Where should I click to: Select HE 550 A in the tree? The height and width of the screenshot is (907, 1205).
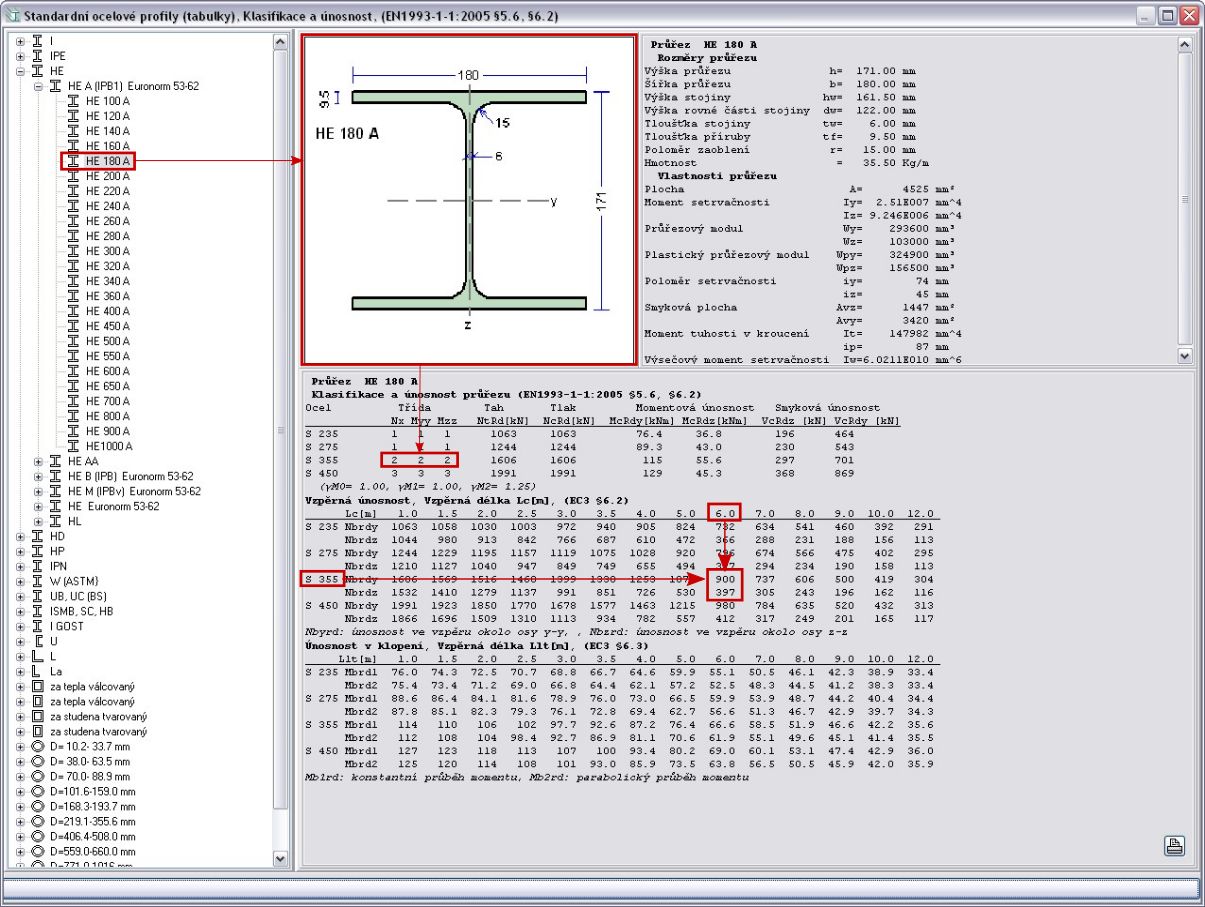pos(107,356)
